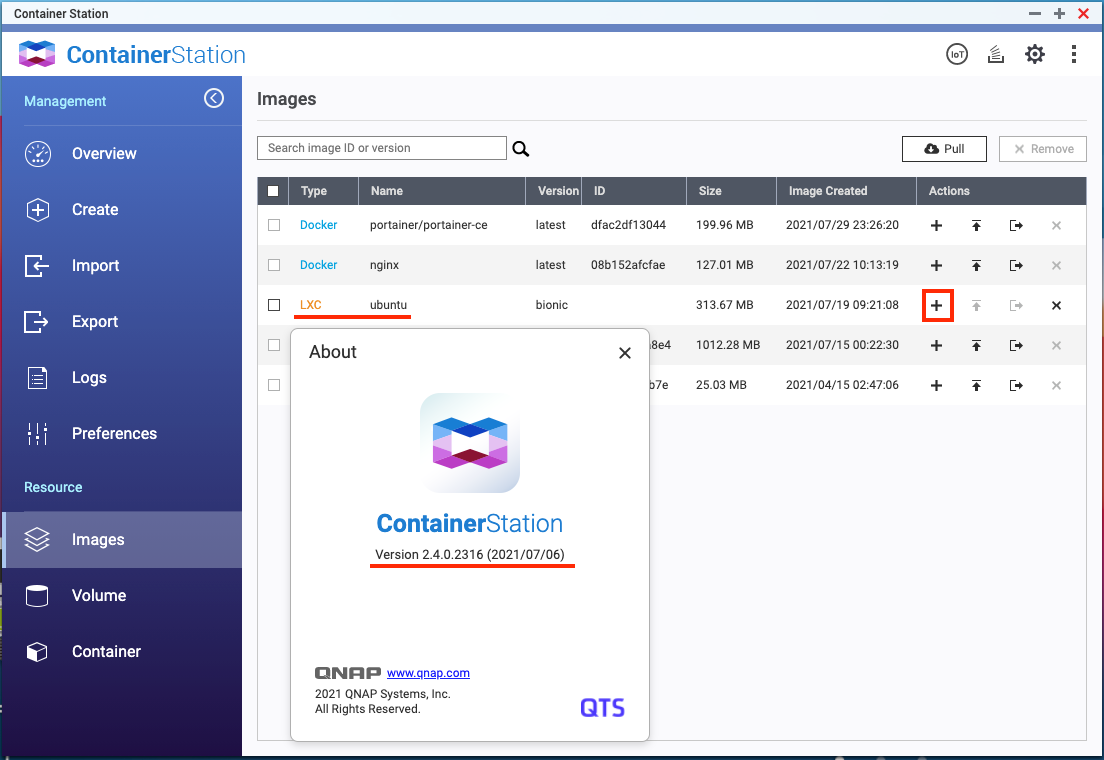1104x760 pixels.
Task: Select the portainer/portainer-ce row checkbox
Action: tap(274, 226)
